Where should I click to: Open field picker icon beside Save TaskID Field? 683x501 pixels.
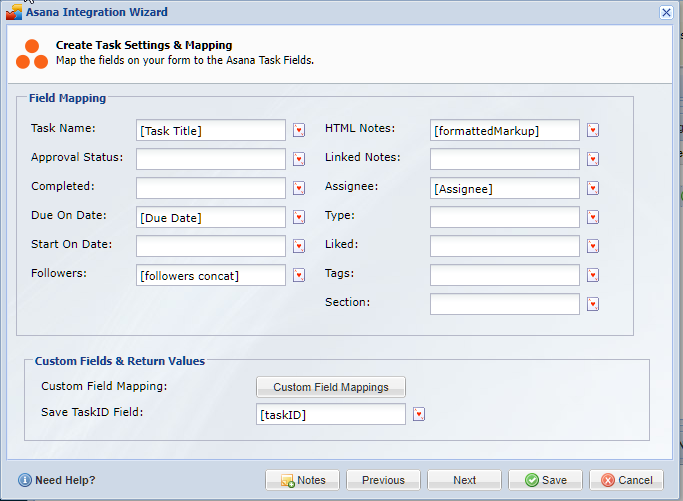[419, 414]
